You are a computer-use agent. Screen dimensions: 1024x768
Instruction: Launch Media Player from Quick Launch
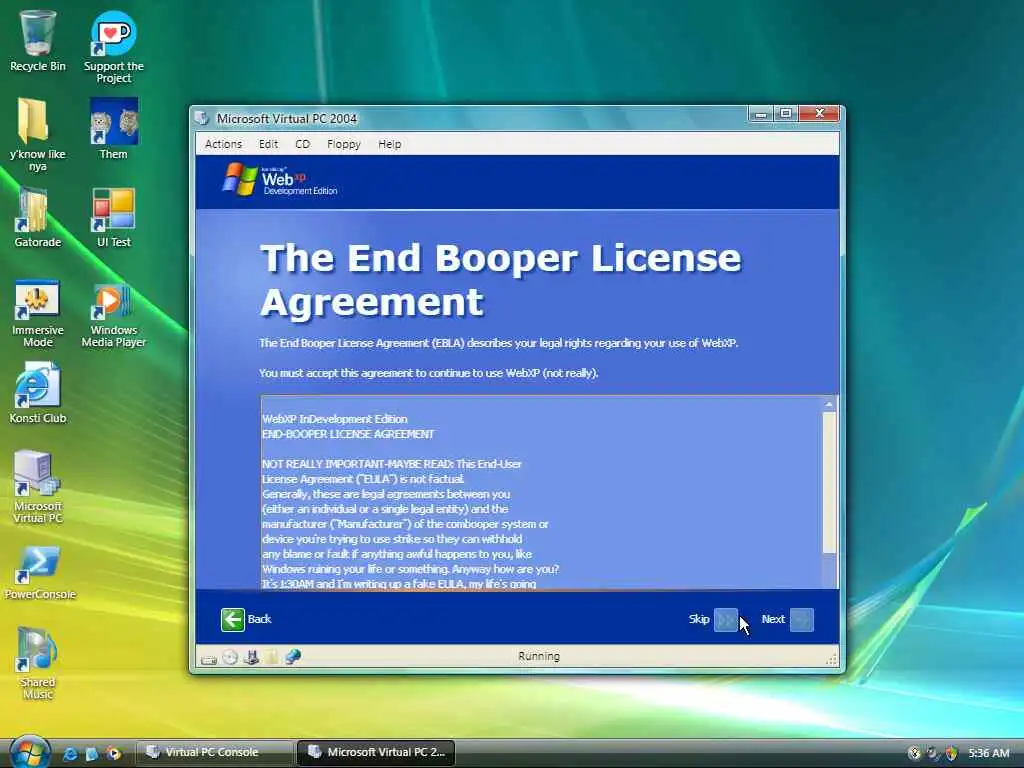tap(113, 753)
